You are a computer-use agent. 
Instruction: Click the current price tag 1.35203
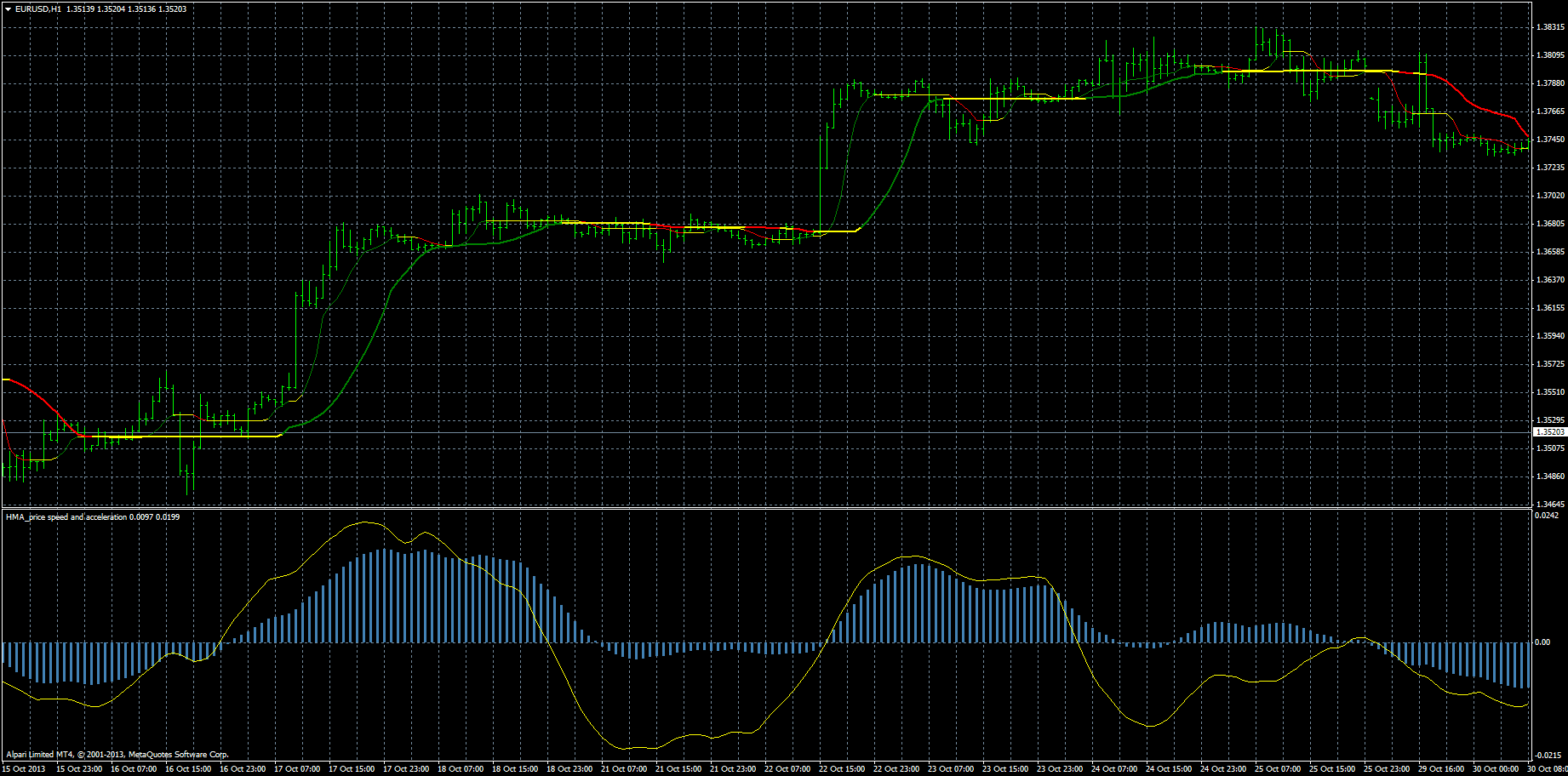point(1549,432)
